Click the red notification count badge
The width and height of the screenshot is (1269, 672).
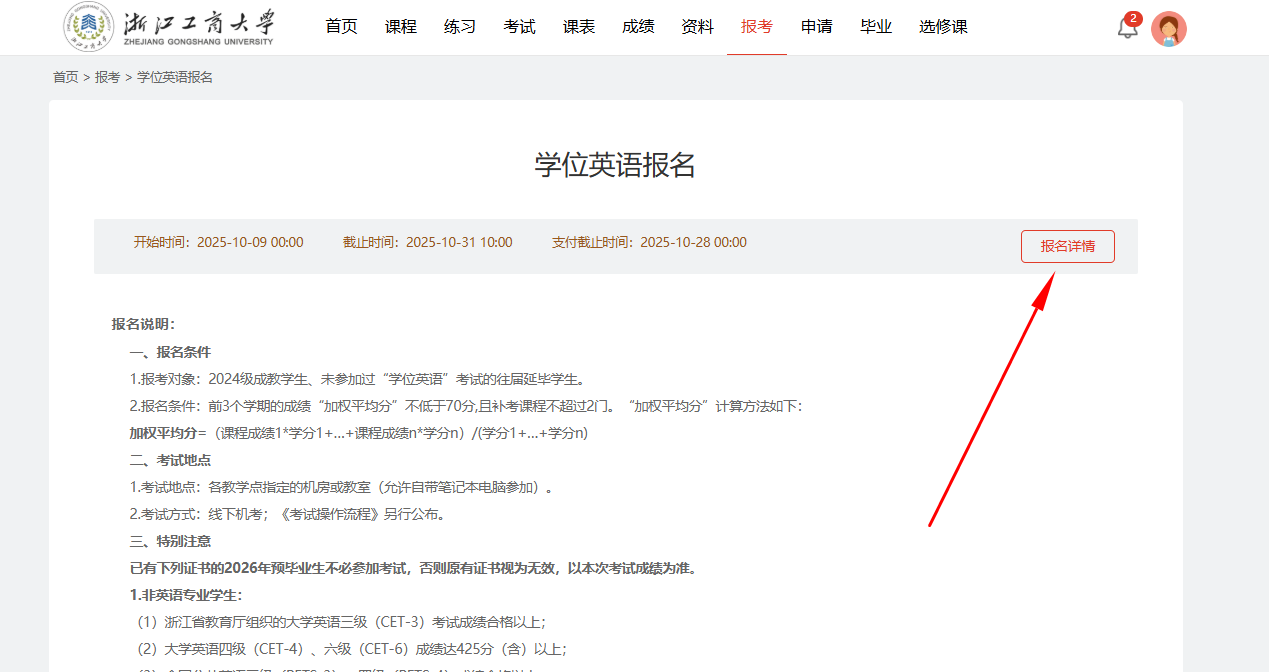pos(1133,18)
